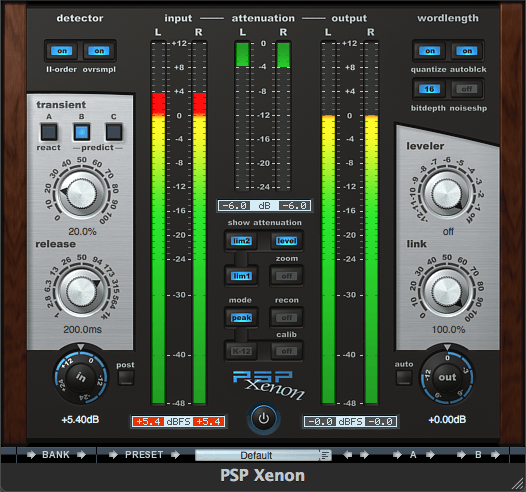
Task: Select transient mode B predict
Action: pyautogui.click(x=82, y=132)
